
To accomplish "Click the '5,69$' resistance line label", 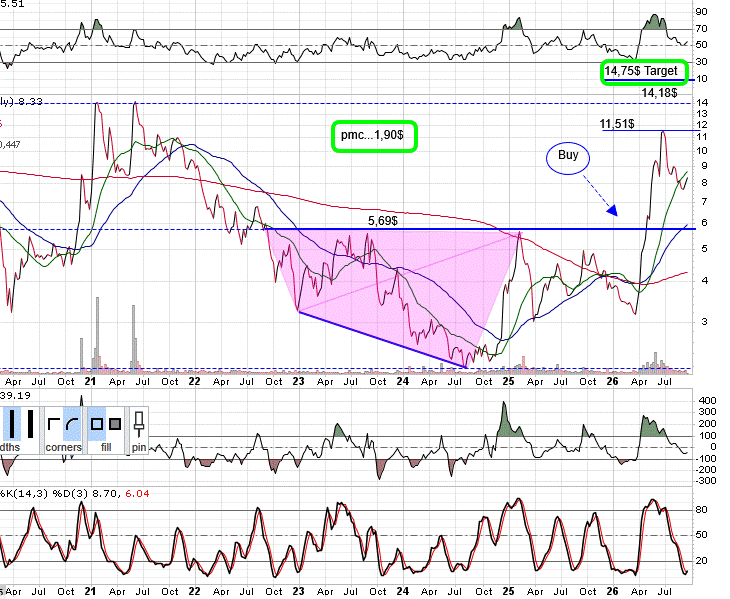I will 383,221.
